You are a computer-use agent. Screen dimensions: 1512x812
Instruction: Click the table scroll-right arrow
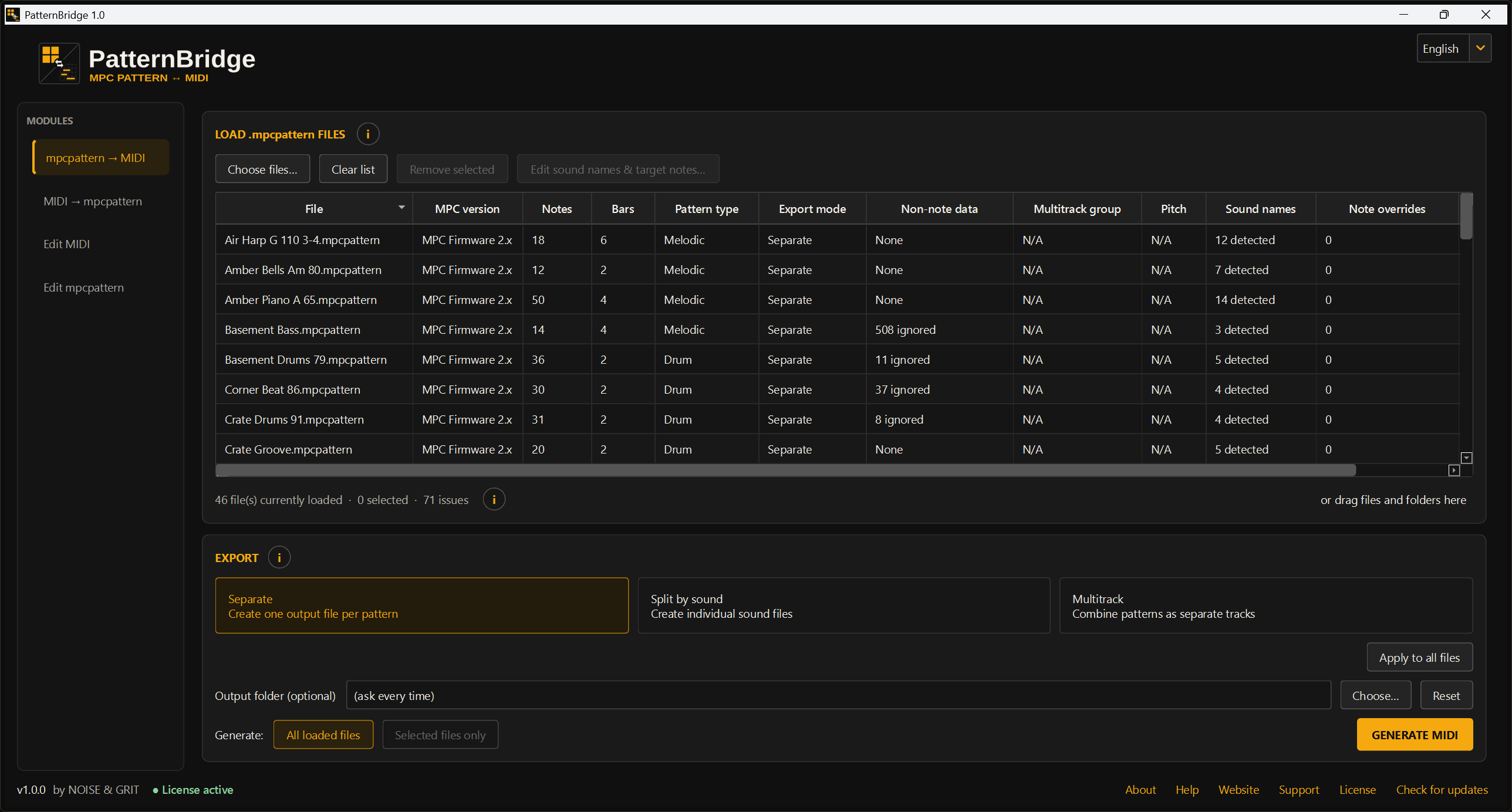click(1454, 470)
